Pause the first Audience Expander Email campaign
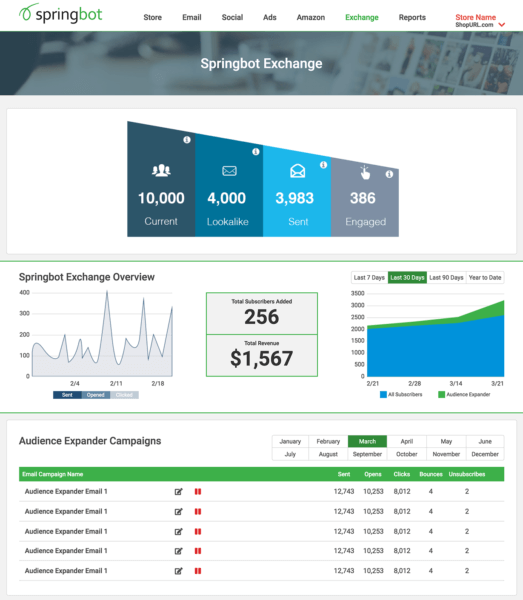 (198, 492)
